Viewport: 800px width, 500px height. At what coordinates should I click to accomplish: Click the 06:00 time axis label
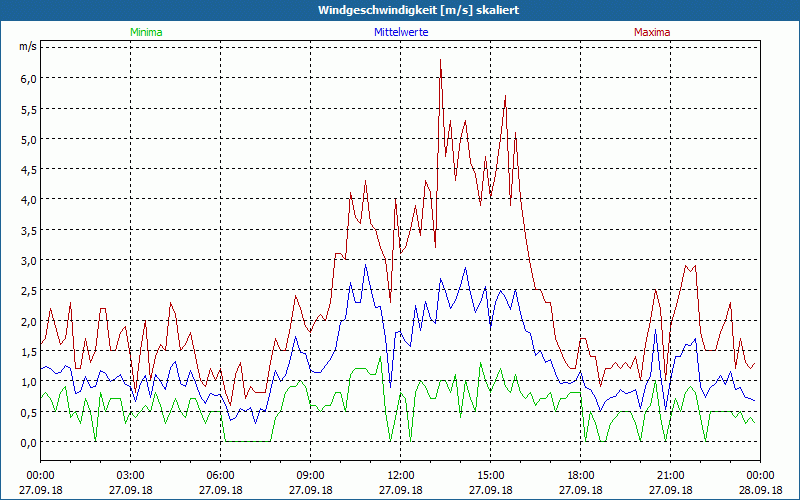point(220,476)
